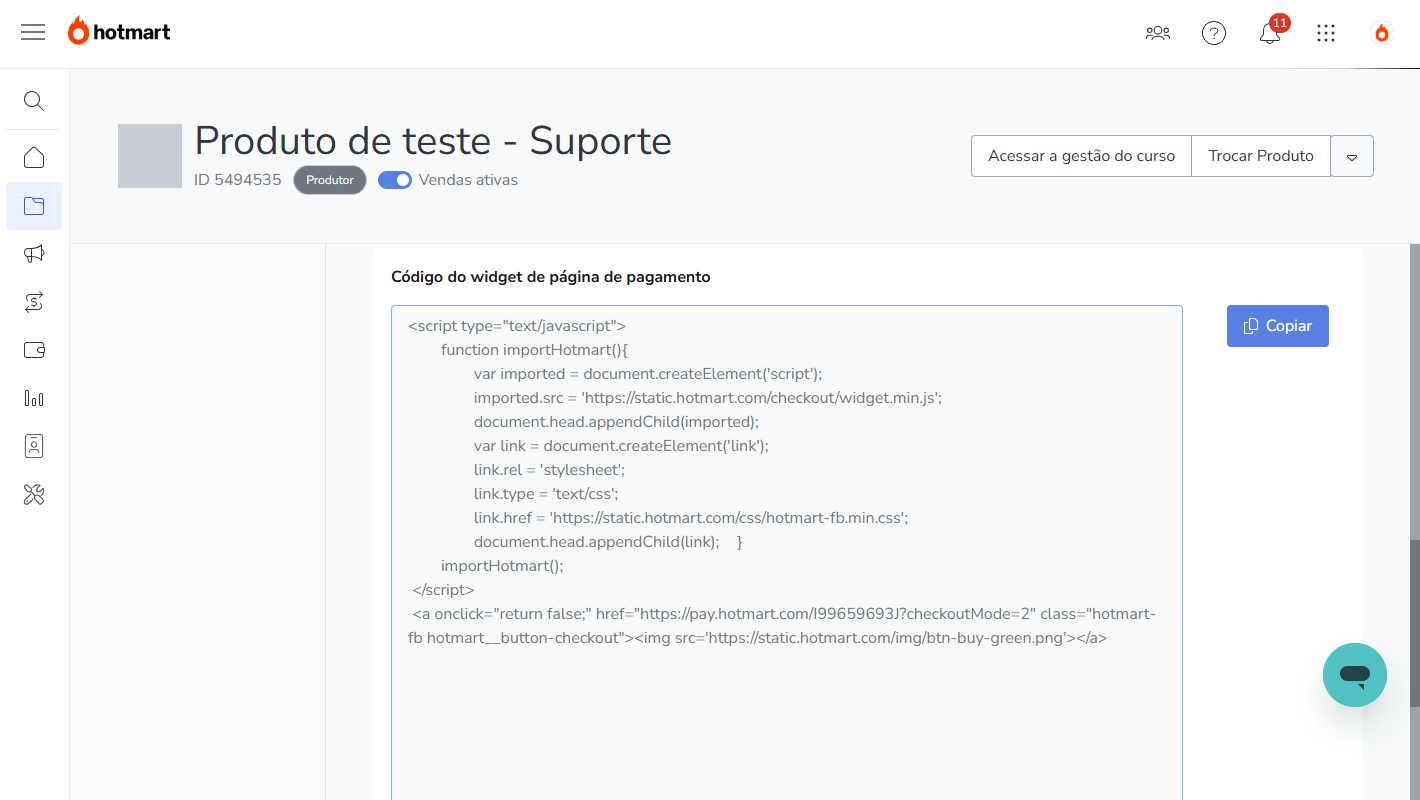
Task: Expand the dropdown arrow beside Trocar Produto
Action: point(1352,157)
